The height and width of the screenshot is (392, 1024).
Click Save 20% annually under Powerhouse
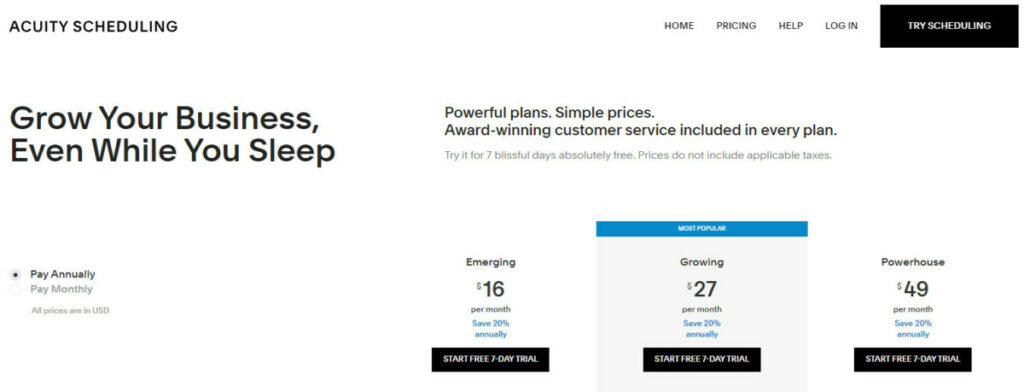click(913, 329)
